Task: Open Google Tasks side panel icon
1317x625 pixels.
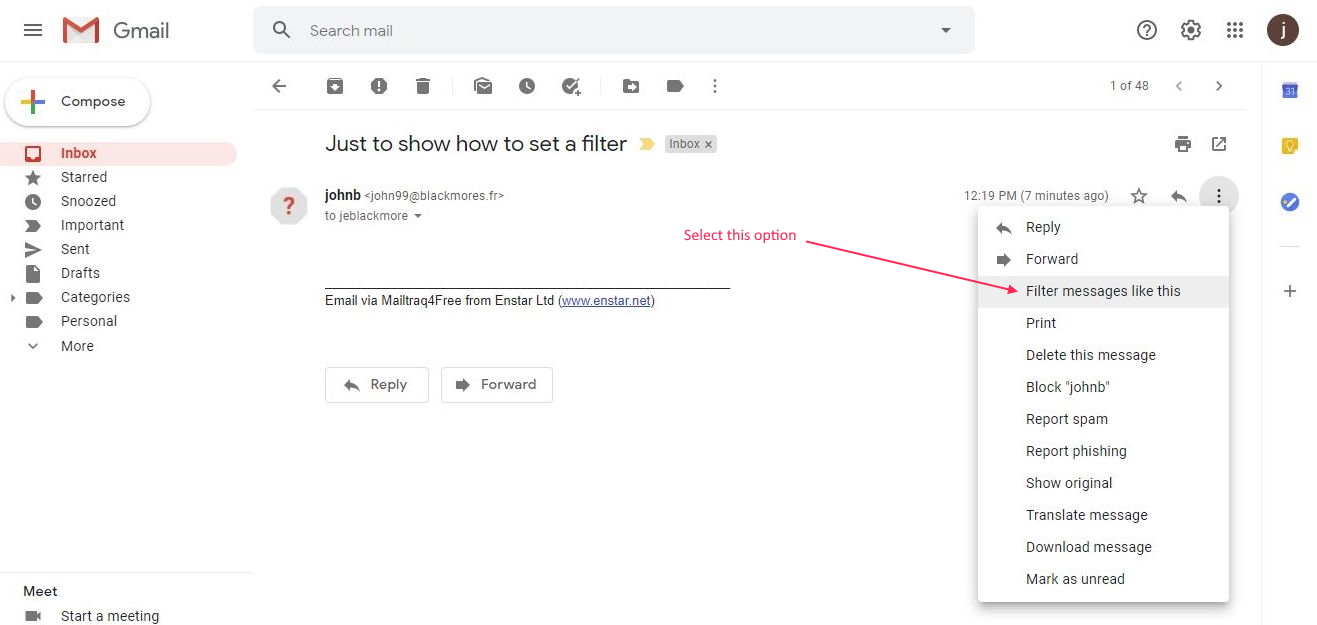Action: click(1290, 202)
